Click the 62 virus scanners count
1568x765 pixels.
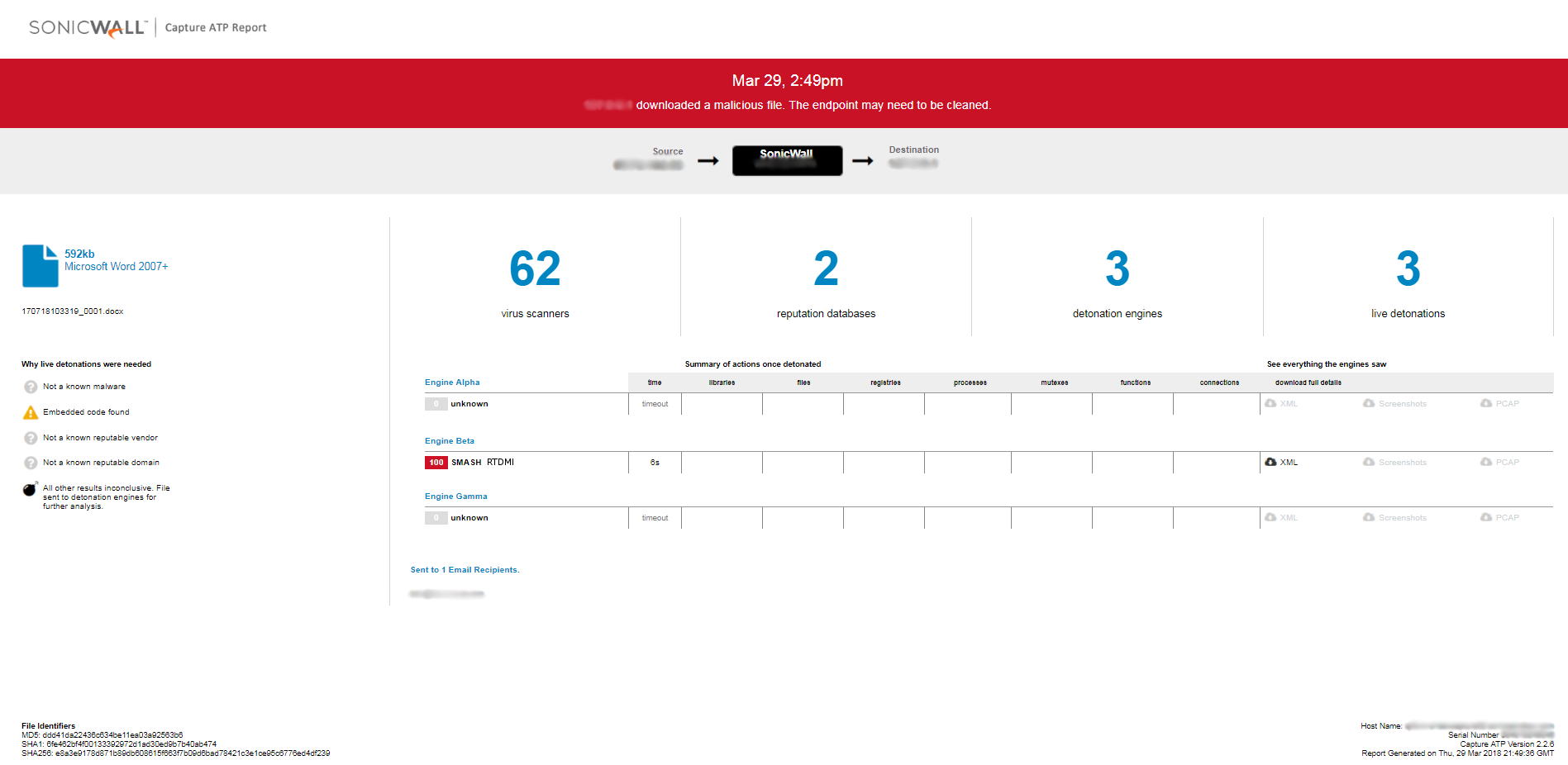coord(535,269)
